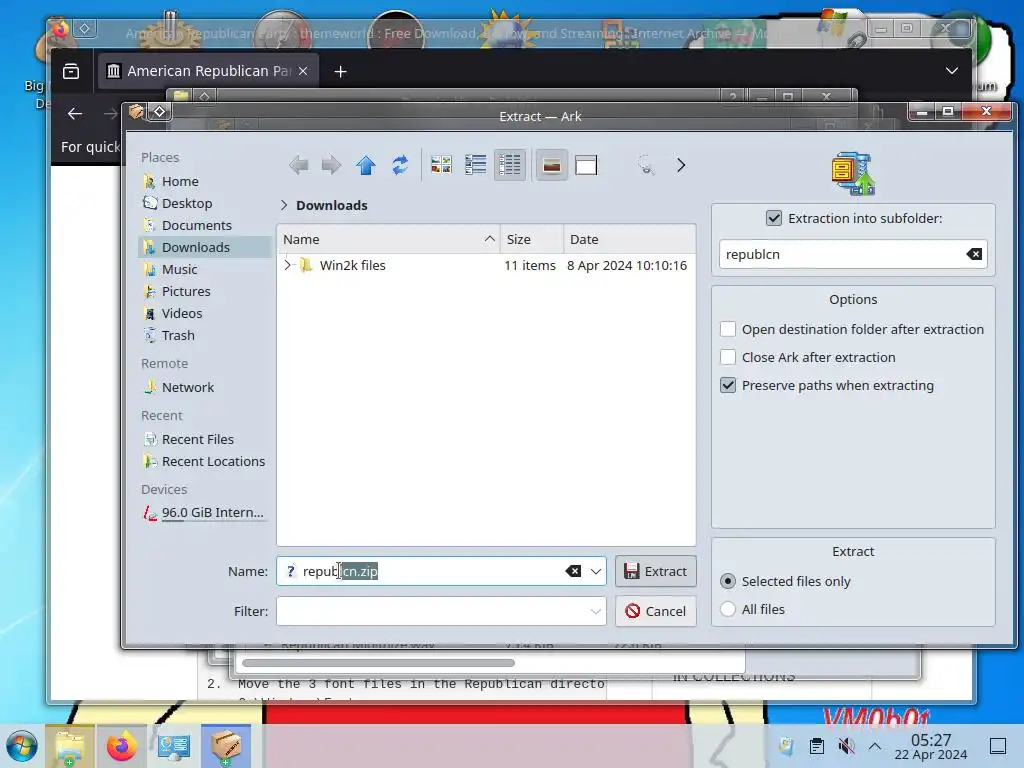Open a new Firefox tab
The image size is (1024, 768).
click(340, 71)
